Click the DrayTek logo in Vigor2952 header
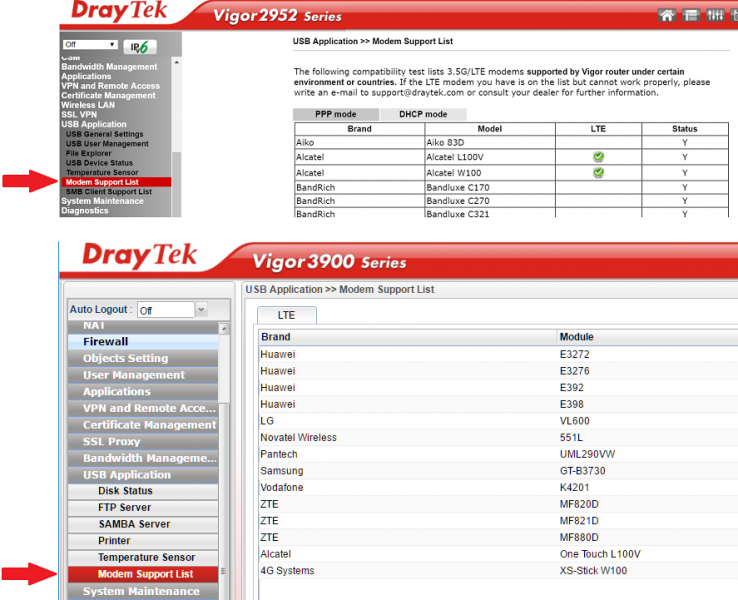This screenshot has height=600, width=738. (119, 10)
